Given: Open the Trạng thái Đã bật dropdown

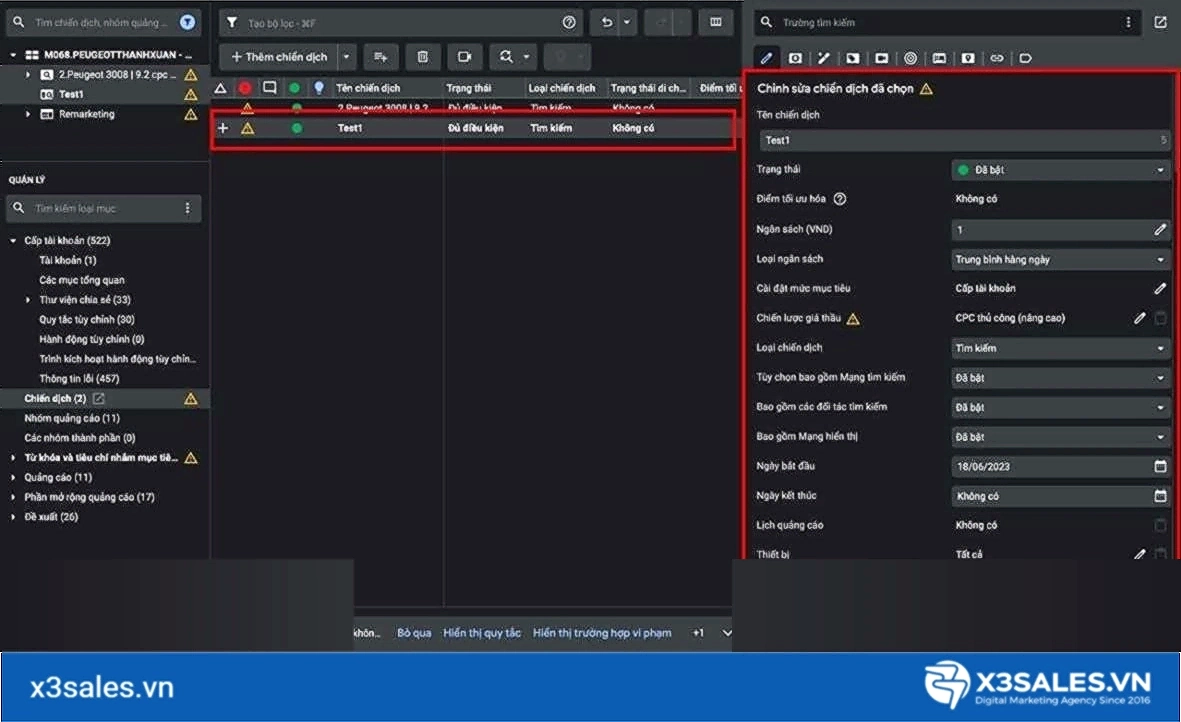Looking at the screenshot, I should tap(1060, 170).
